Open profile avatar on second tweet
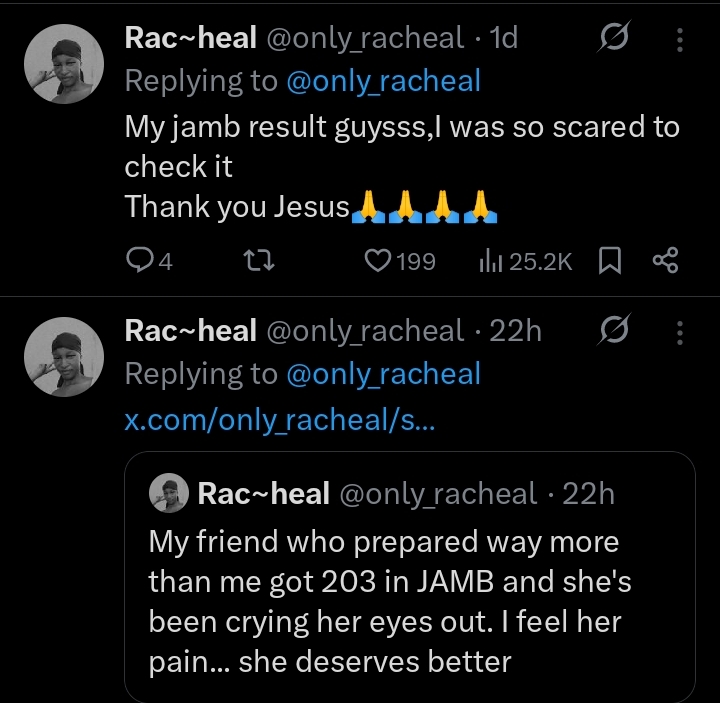The height and width of the screenshot is (703, 720). (x=63, y=355)
